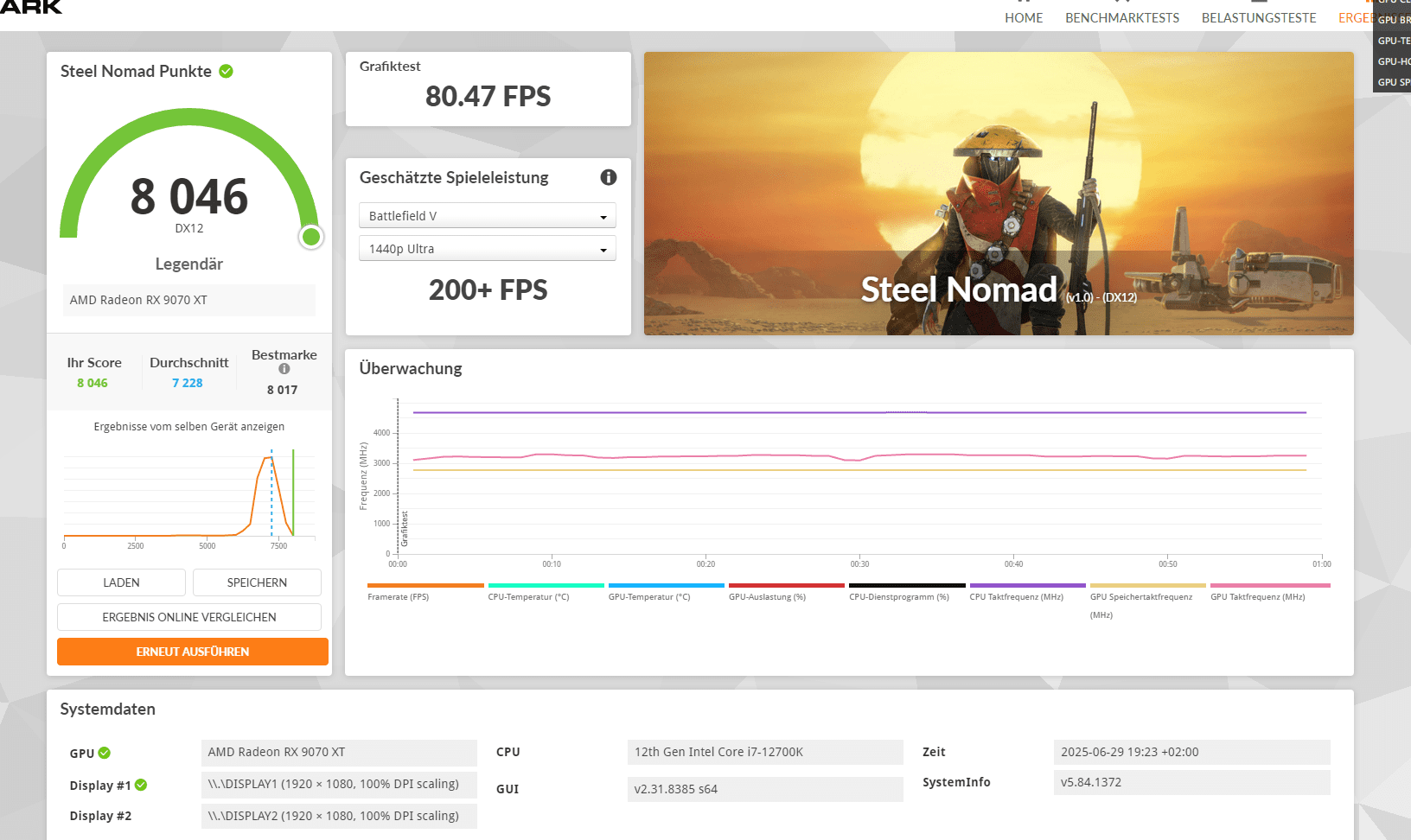
Task: Click \\.\DISPLAY2 resolution field
Action: point(339,816)
